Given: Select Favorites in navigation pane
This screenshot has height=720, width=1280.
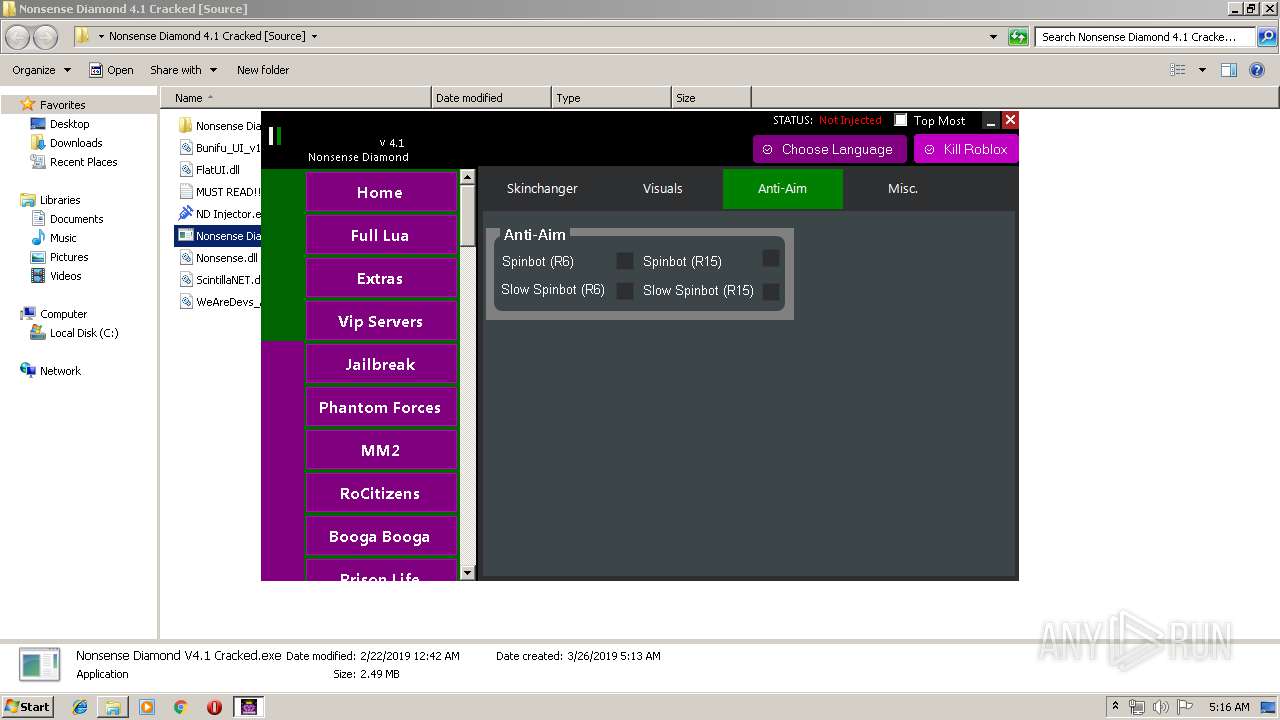Looking at the screenshot, I should tap(62, 104).
